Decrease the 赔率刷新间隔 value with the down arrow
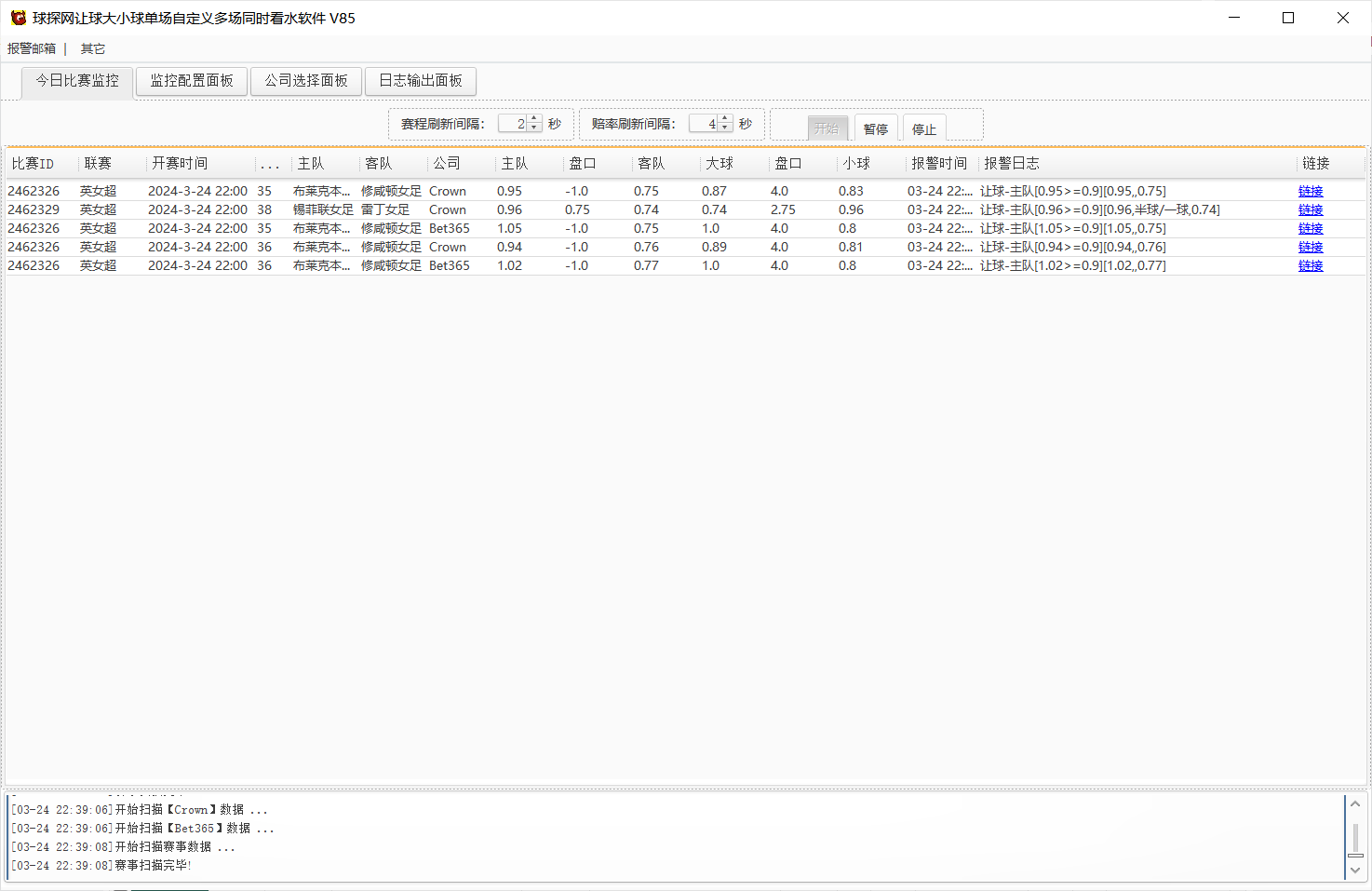 [725, 128]
